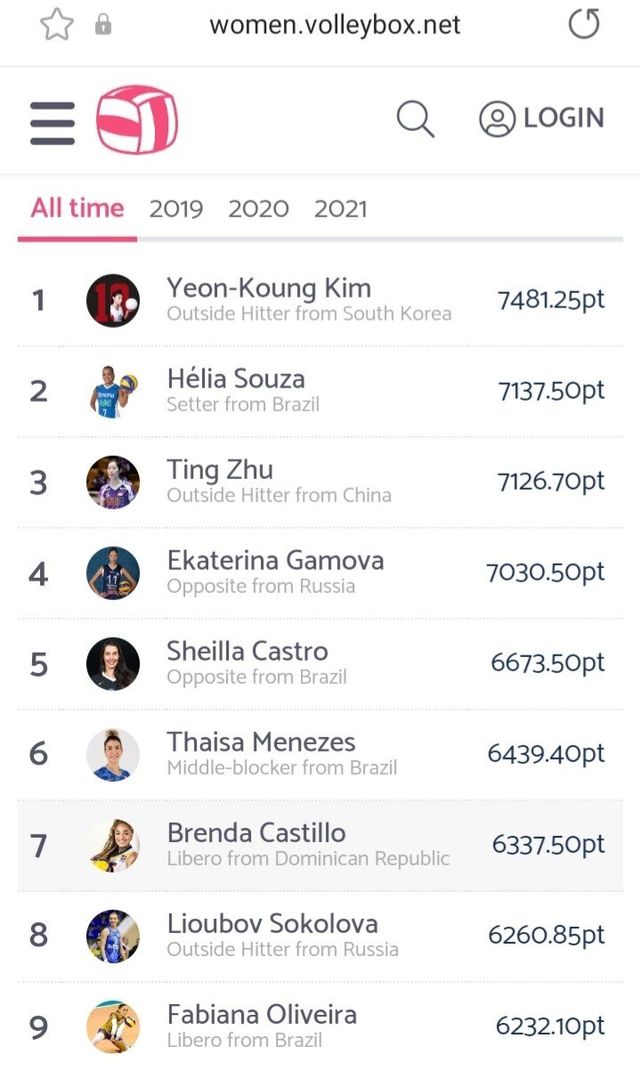Viewport: 640px width, 1072px height.
Task: Click the women.volleybox.net address bar
Action: [x=334, y=25]
